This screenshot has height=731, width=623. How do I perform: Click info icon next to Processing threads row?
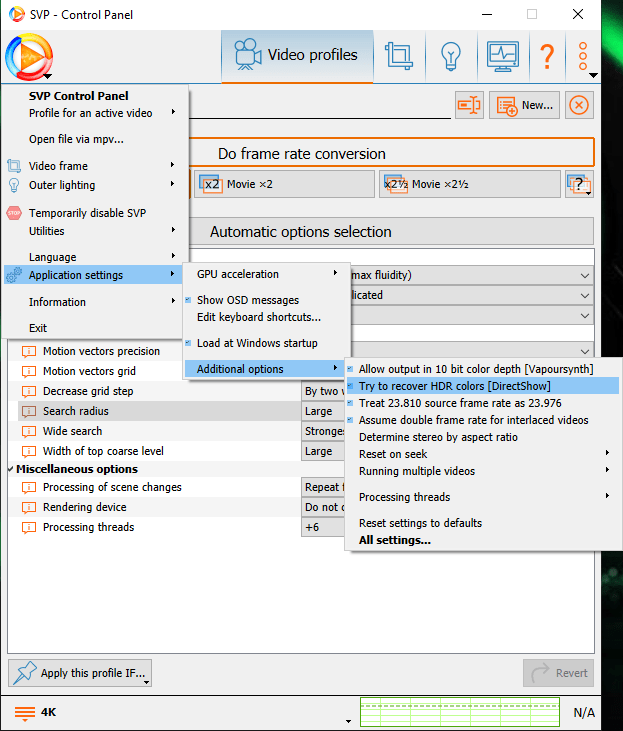tap(29, 528)
